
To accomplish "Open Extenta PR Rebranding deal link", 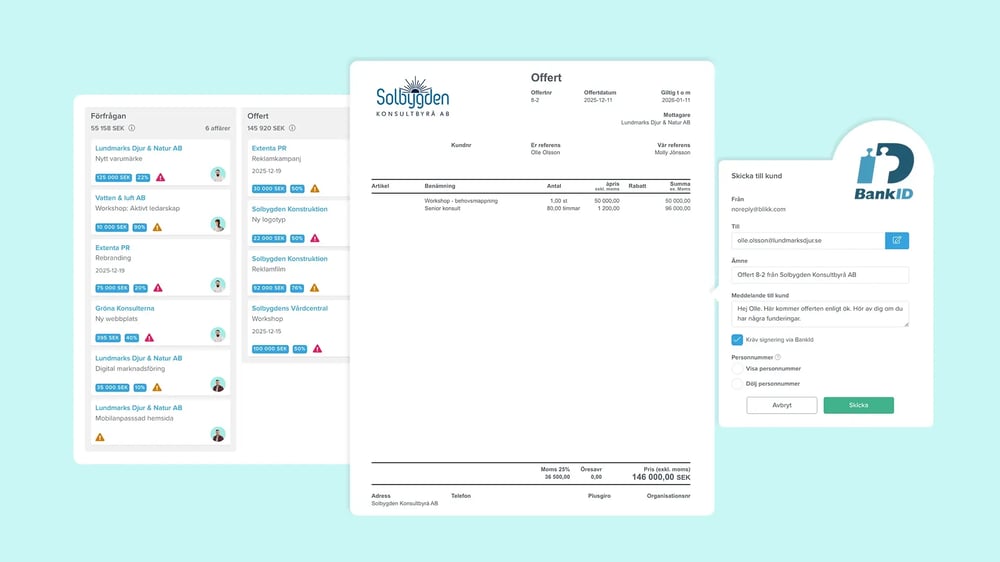I will (112, 248).
